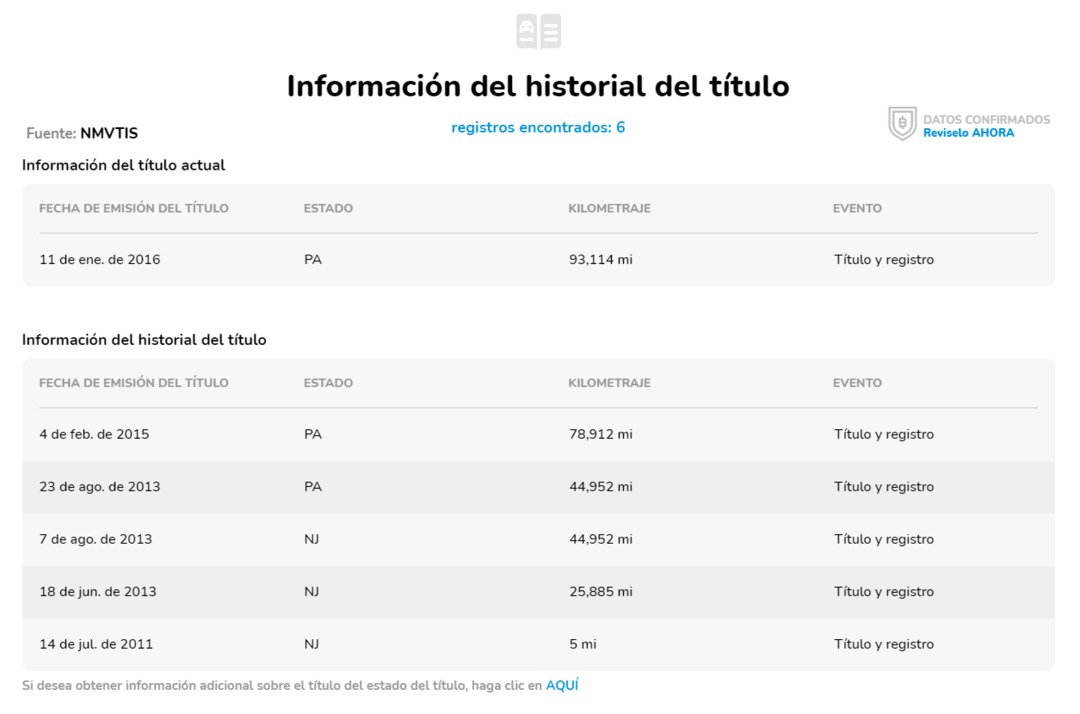Click the B emblem inside the shield badge
The height and width of the screenshot is (714, 1080).
(902, 122)
